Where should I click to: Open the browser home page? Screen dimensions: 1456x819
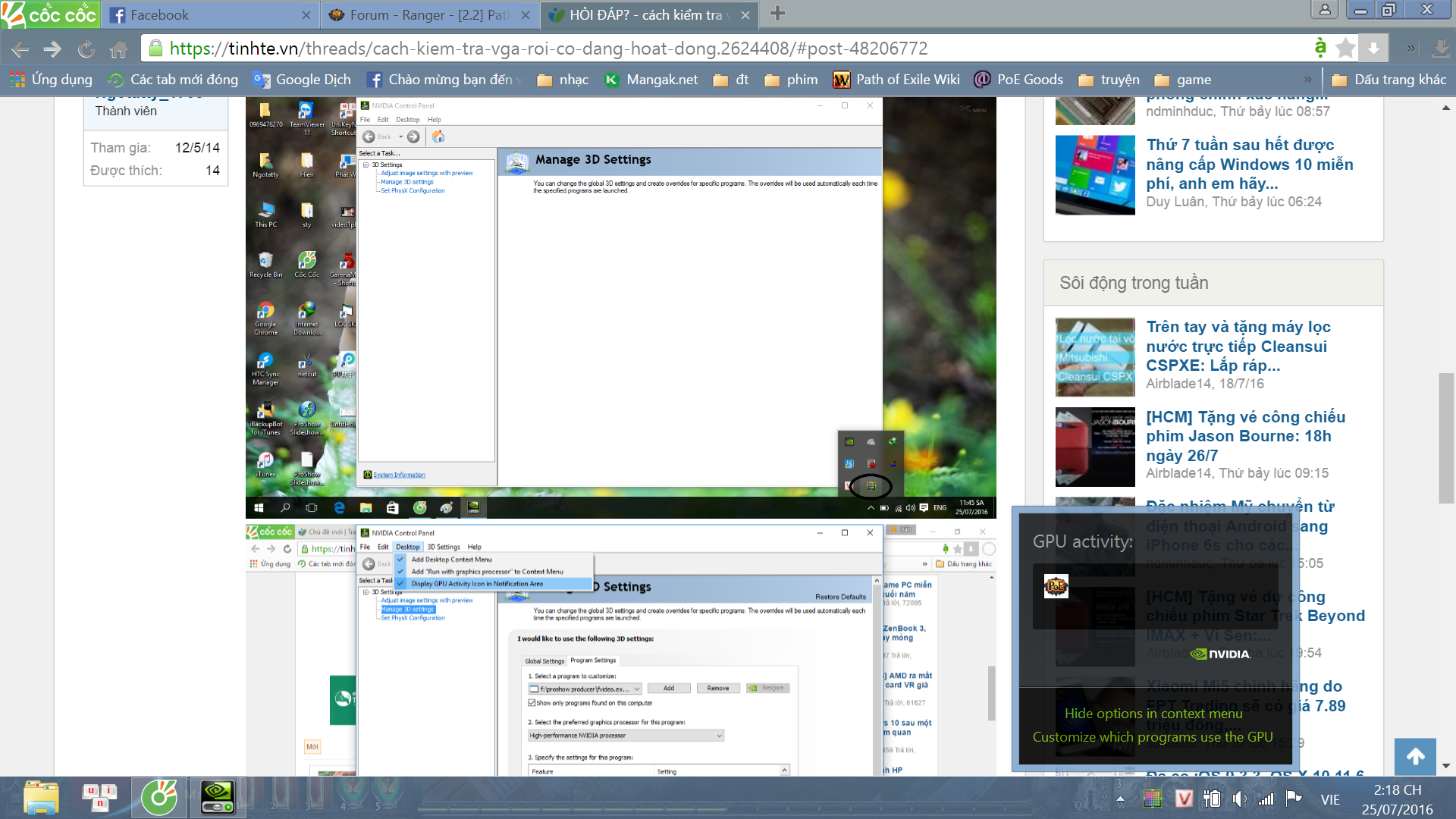point(118,49)
